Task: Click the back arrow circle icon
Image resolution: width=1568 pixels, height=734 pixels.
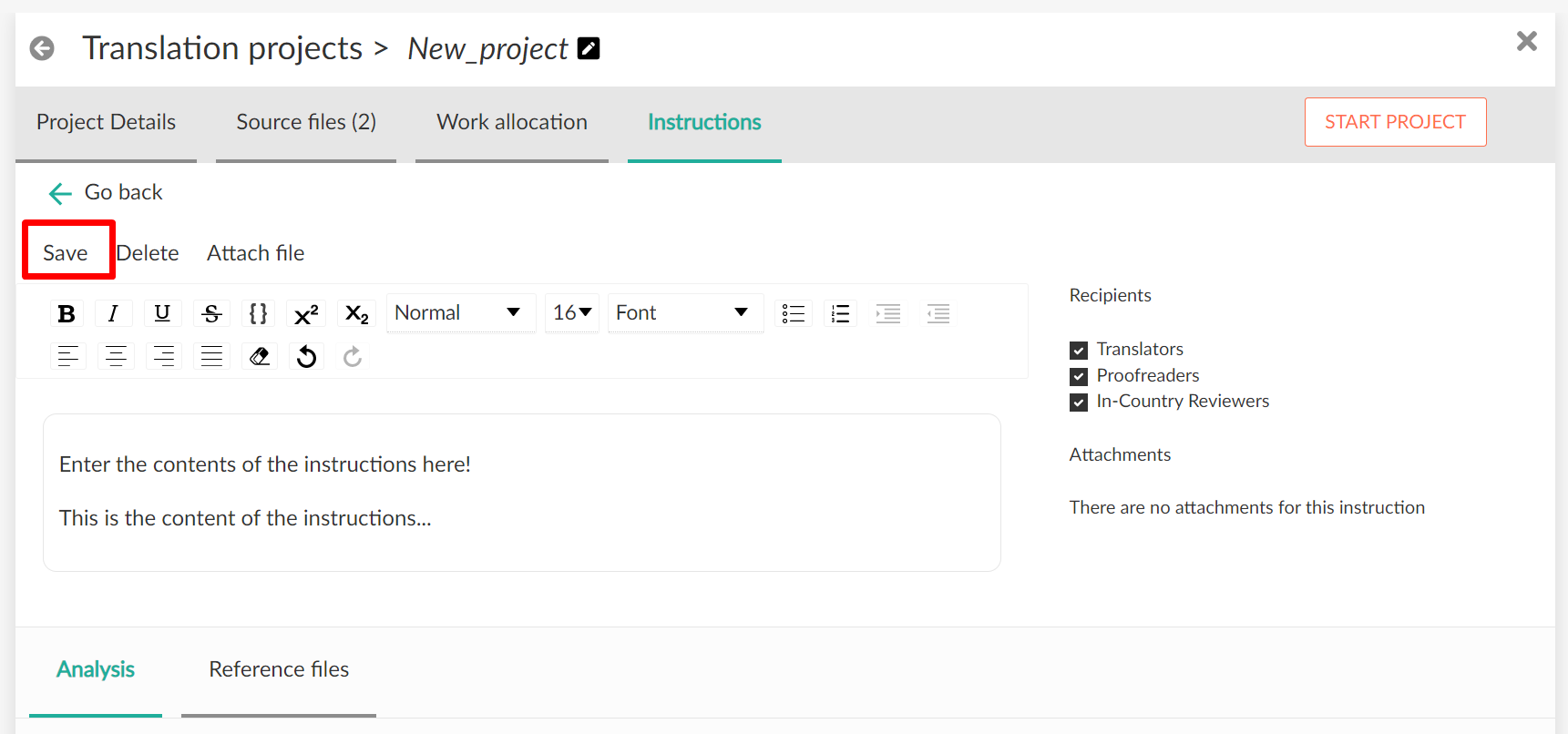Action: (x=42, y=48)
